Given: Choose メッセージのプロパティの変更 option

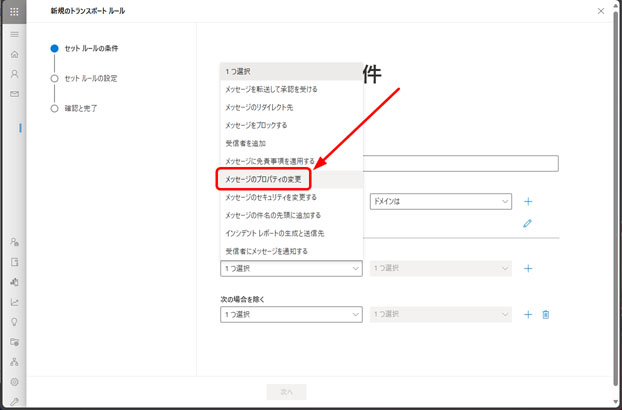Looking at the screenshot, I should pos(292,179).
